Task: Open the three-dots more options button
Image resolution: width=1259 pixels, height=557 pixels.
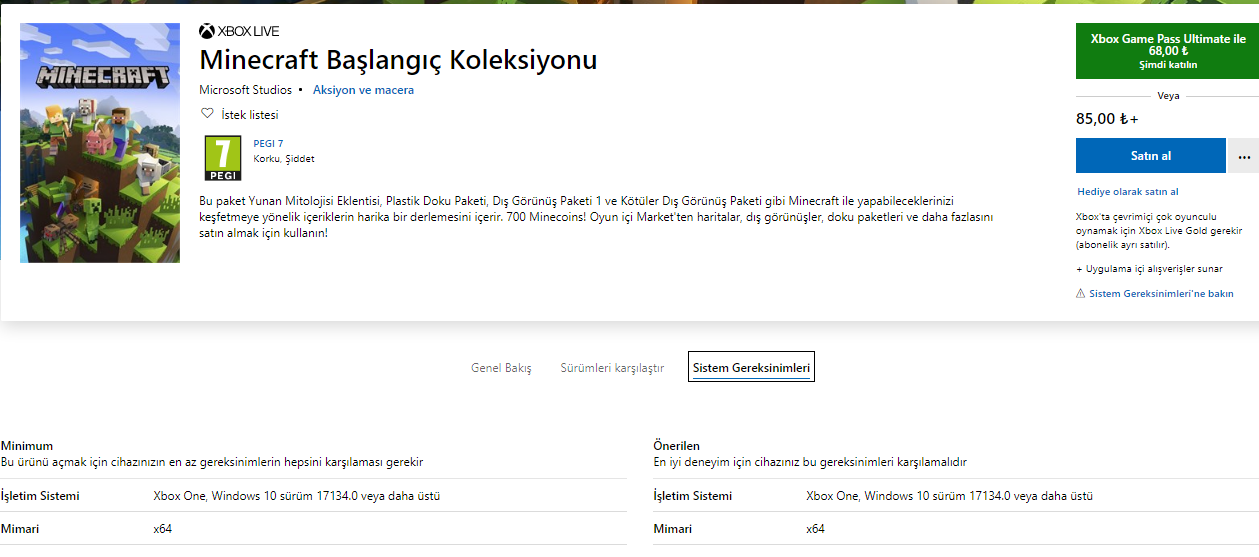Action: click(x=1243, y=156)
